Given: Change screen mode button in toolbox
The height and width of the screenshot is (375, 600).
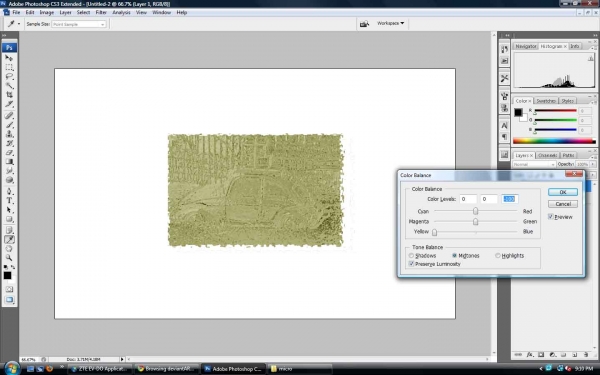Looking at the screenshot, I should tap(9, 300).
